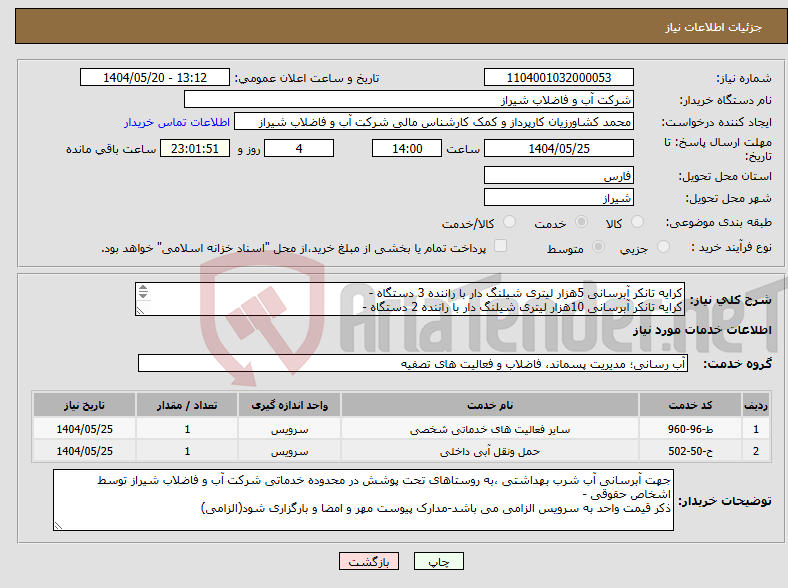The height and width of the screenshot is (588, 788).
Task: Click the remaining days field 4
Action: pos(299,148)
